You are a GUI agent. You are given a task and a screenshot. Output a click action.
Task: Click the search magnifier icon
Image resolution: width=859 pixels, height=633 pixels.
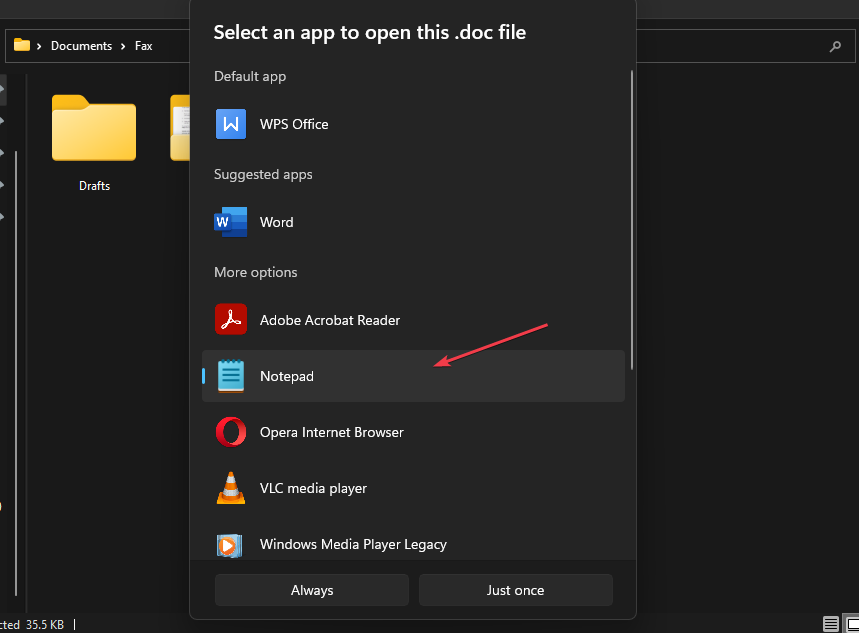point(835,46)
